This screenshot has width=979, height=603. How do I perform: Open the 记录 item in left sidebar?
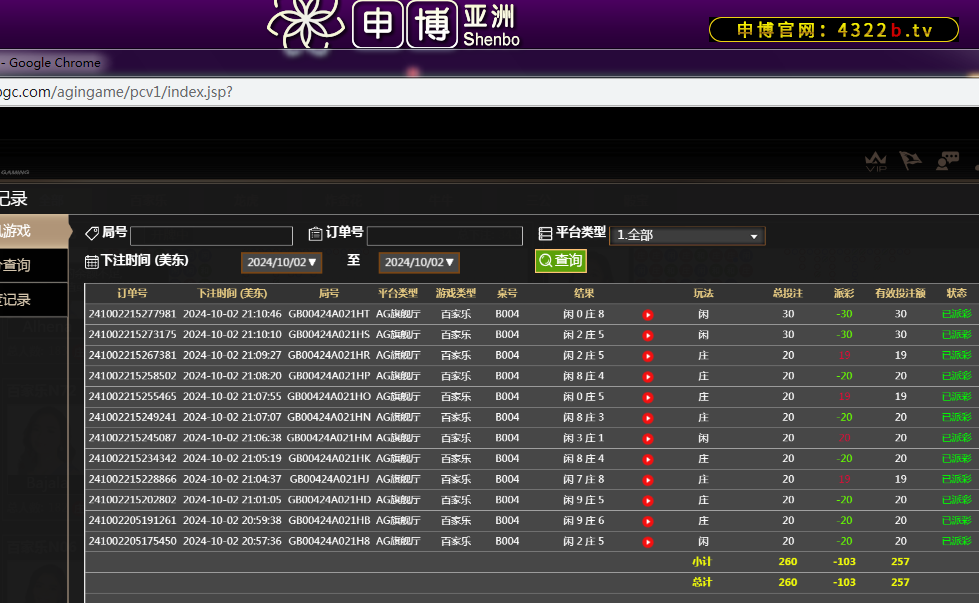30,300
